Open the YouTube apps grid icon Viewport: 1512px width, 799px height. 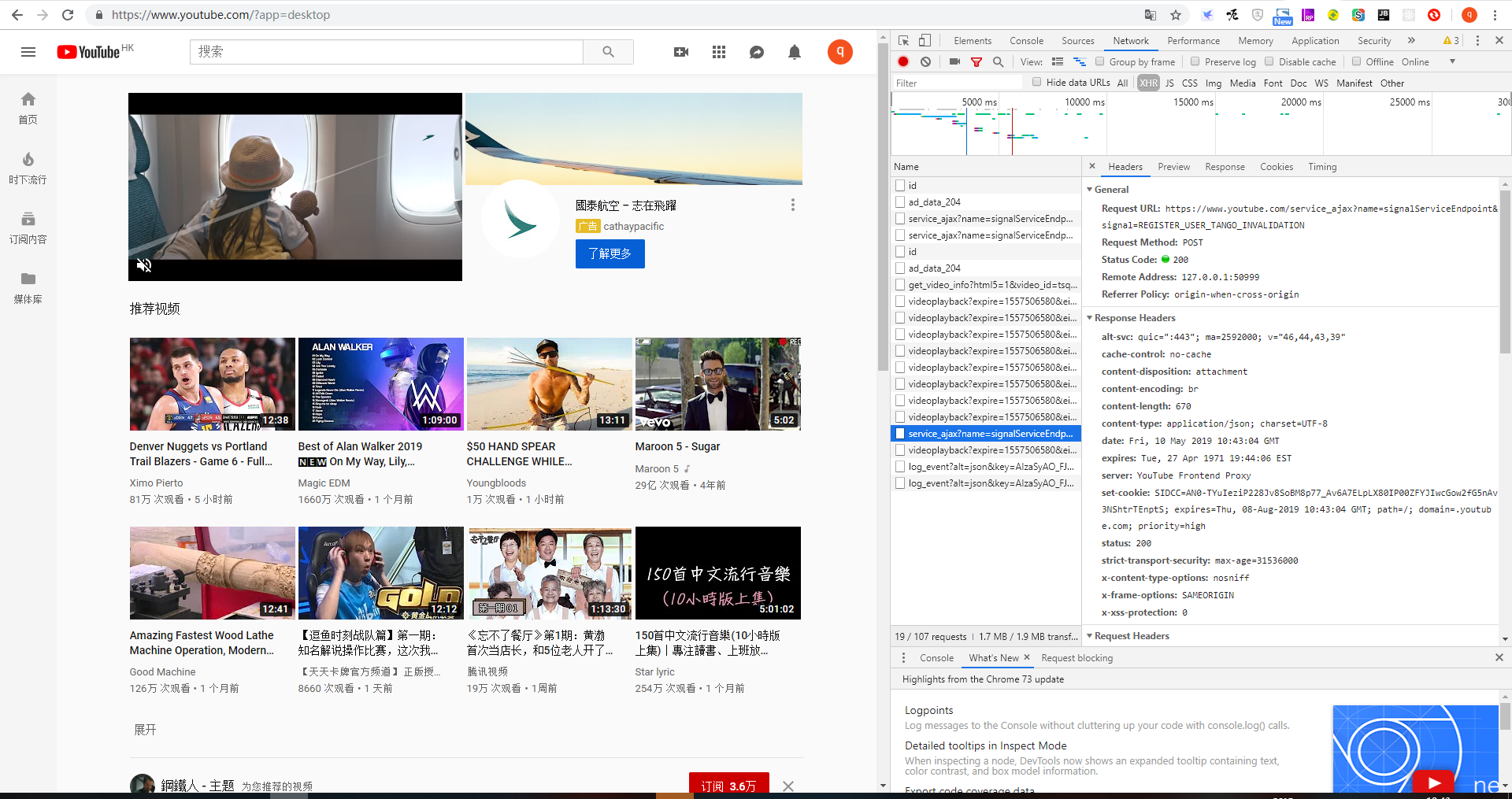tap(719, 52)
